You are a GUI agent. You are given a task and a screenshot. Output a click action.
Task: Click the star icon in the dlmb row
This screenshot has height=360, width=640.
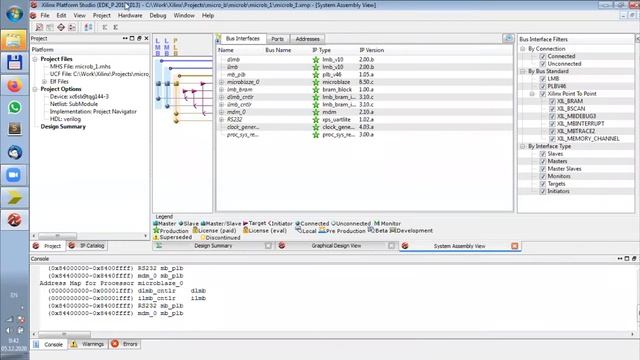316,60
